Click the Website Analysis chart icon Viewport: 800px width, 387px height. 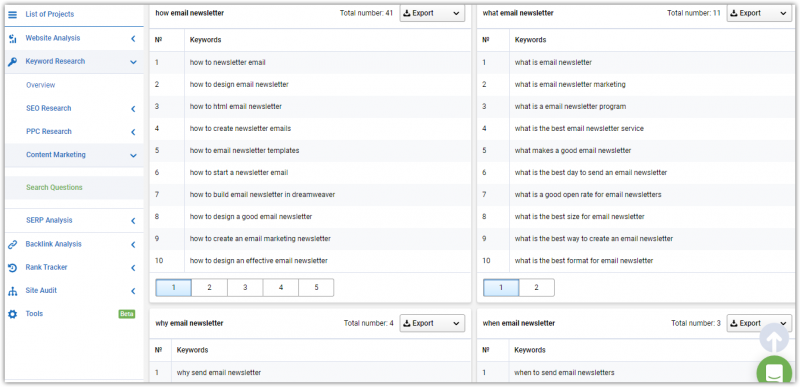point(13,39)
